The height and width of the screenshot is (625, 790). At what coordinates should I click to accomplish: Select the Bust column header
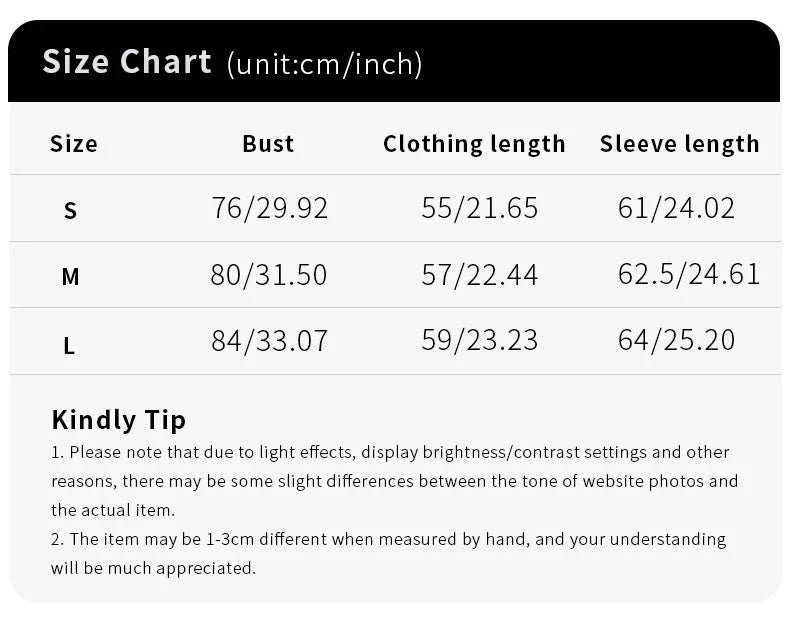[x=268, y=144]
